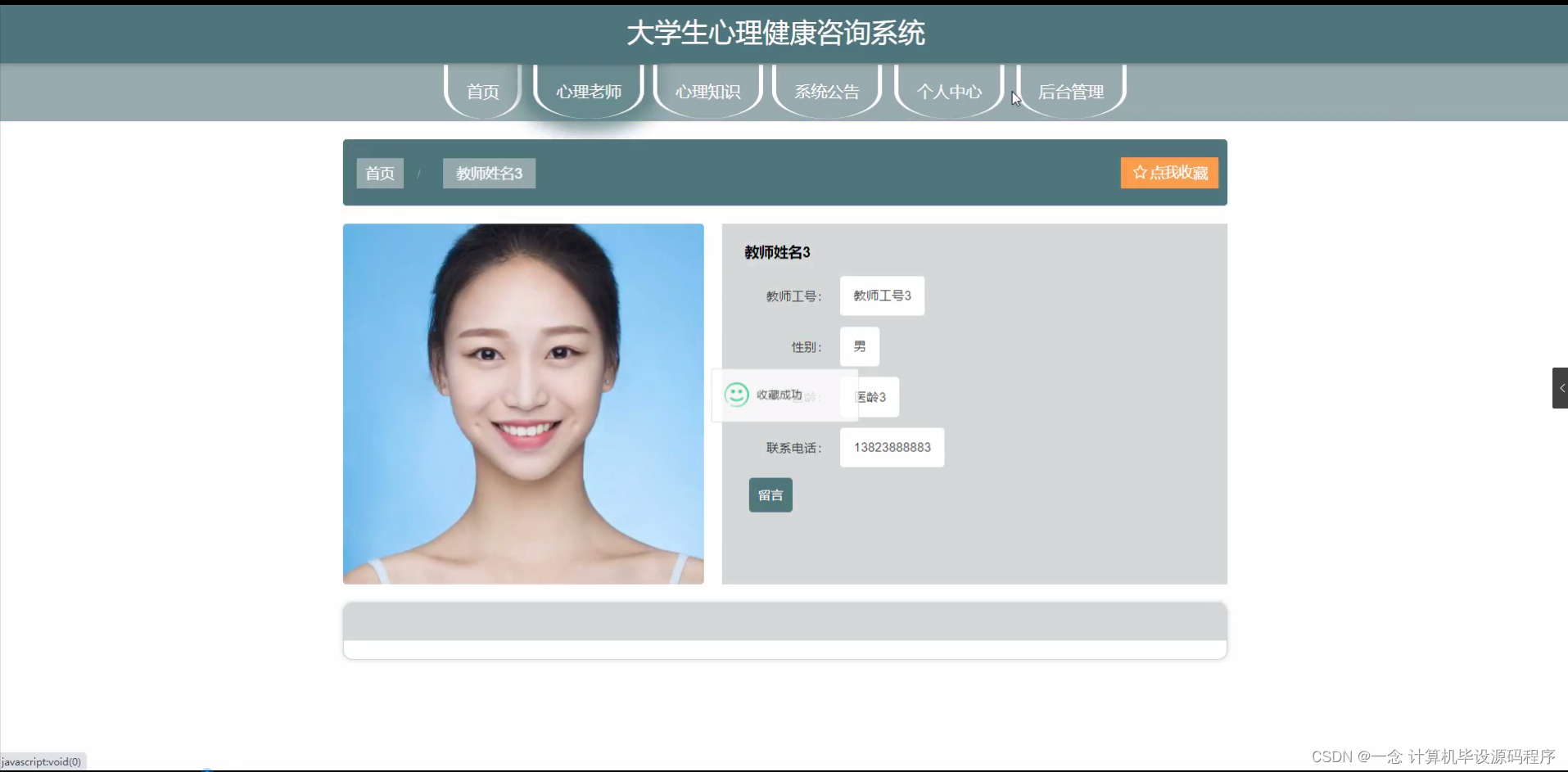Click 教师姓名3 in the breadcrumb bar

488,173
